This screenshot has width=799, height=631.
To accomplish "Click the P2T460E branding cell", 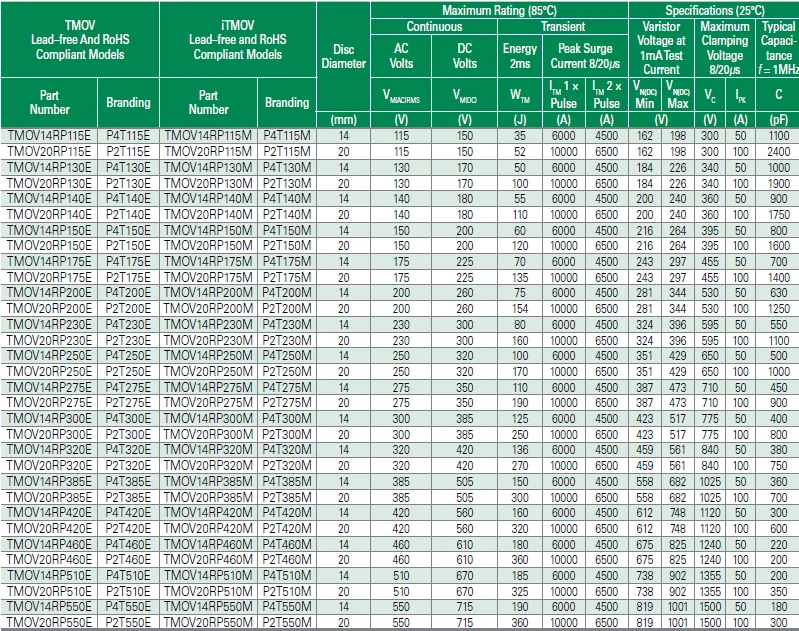I will [128, 559].
